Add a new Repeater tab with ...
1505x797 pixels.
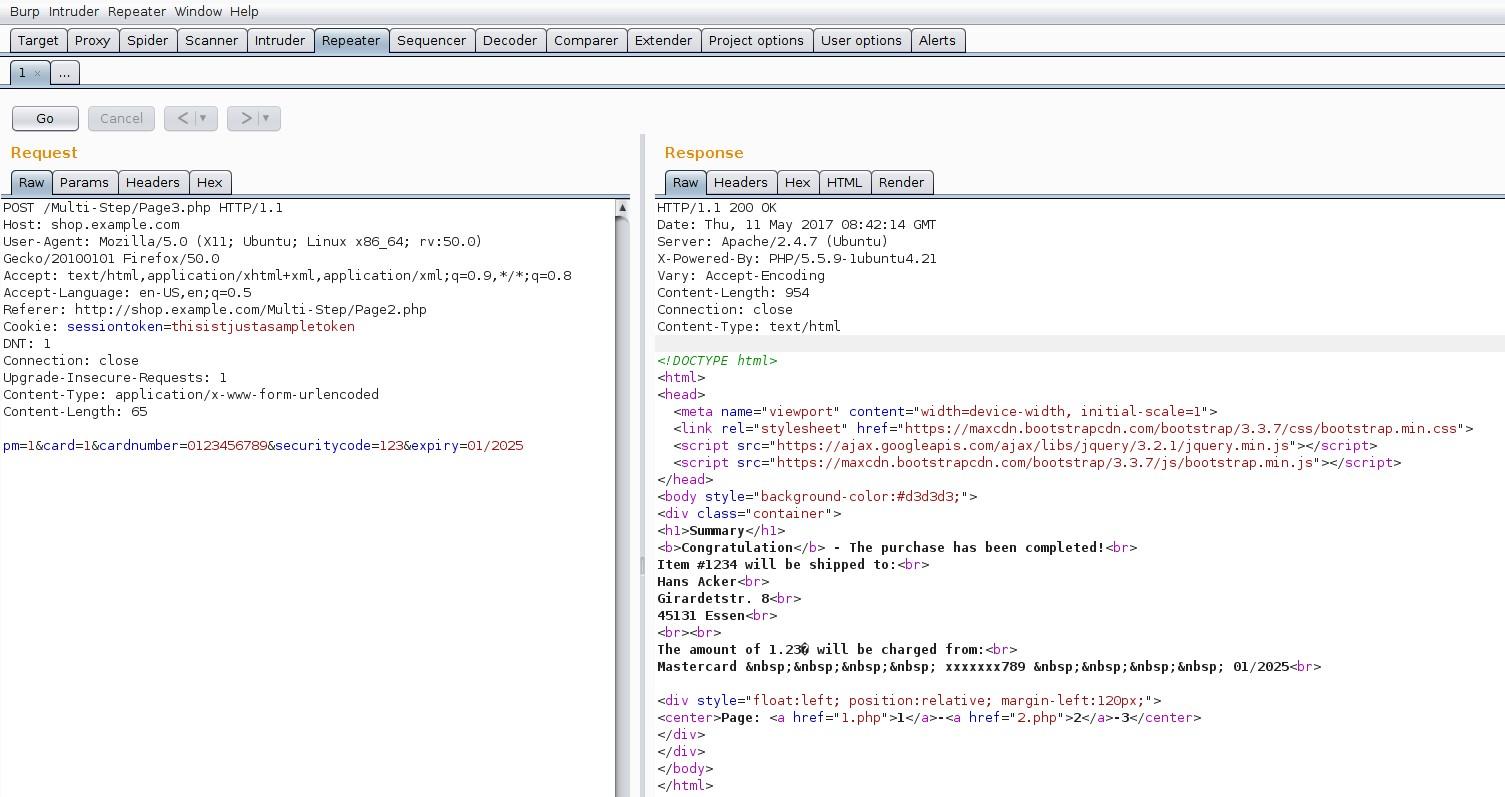point(64,73)
